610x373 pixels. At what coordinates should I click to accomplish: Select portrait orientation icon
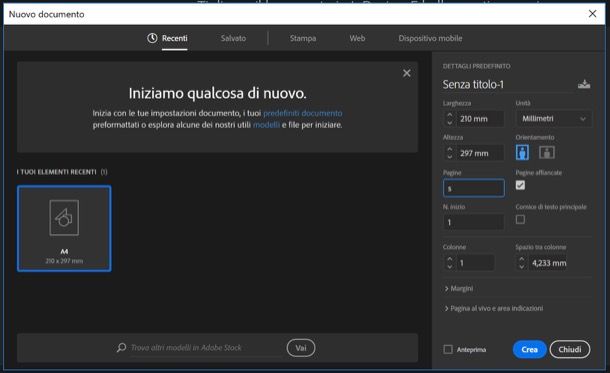pyautogui.click(x=522, y=152)
